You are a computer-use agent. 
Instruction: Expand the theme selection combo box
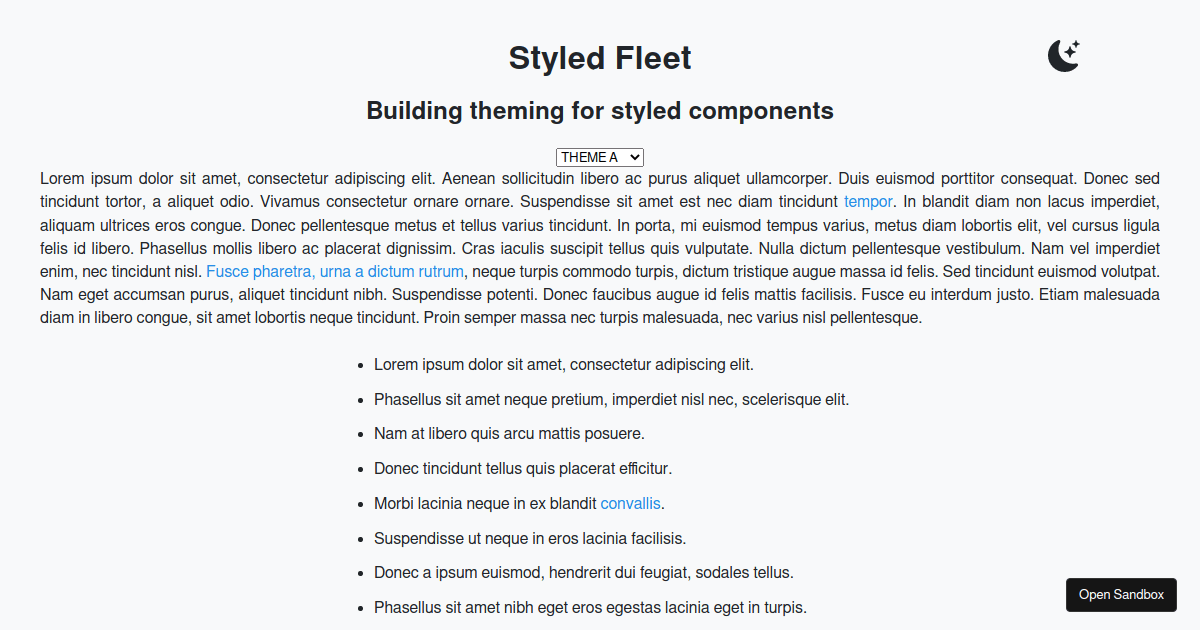599,157
